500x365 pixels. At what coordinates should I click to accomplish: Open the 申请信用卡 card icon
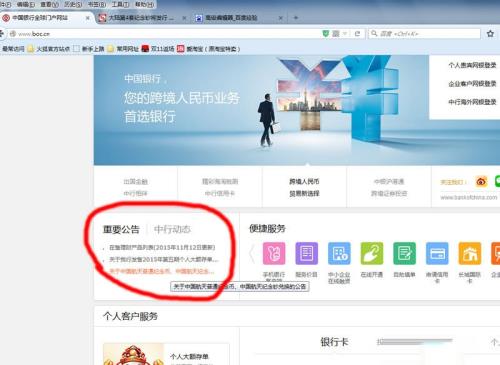pyautogui.click(x=437, y=253)
